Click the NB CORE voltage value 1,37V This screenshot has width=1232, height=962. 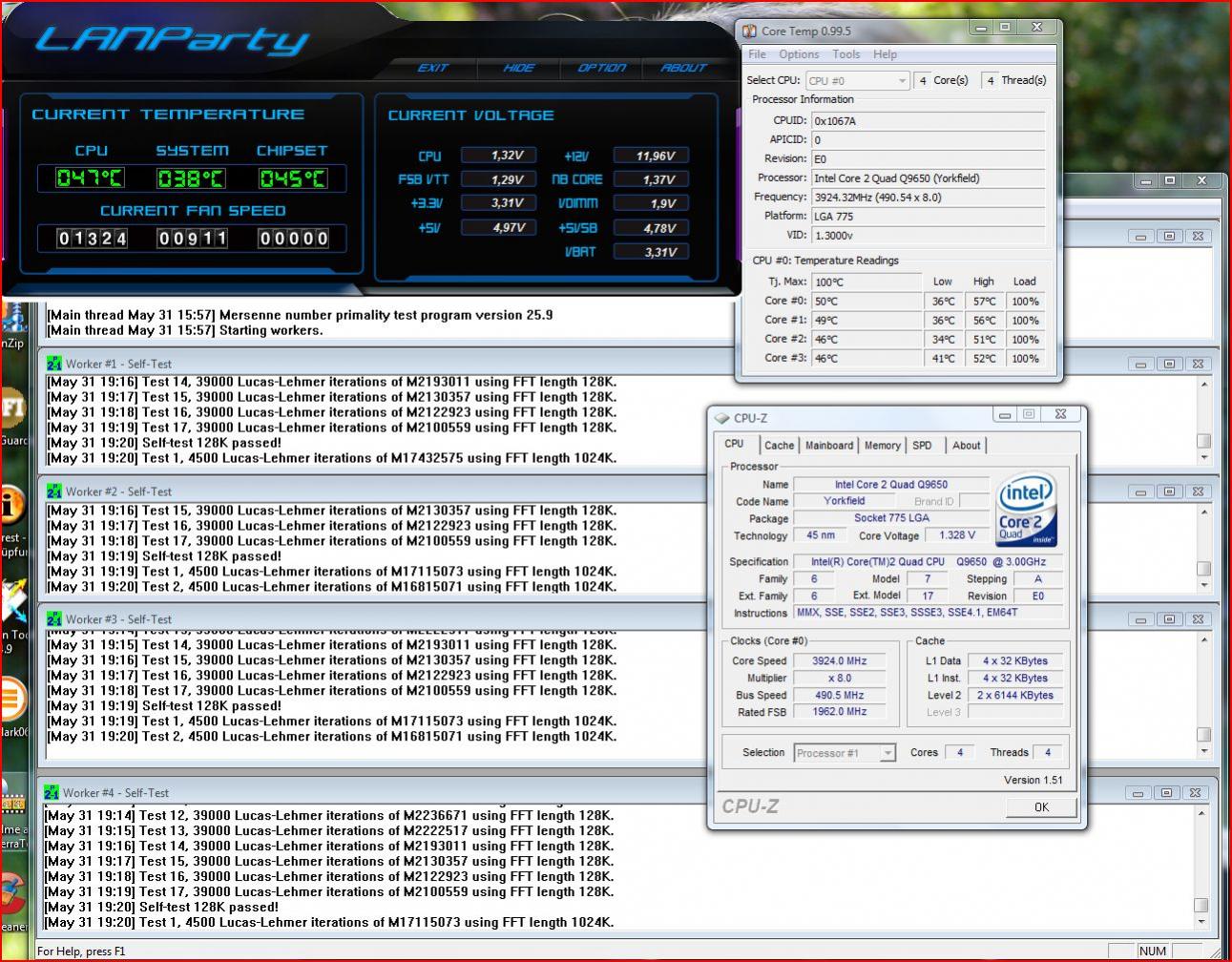(651, 178)
